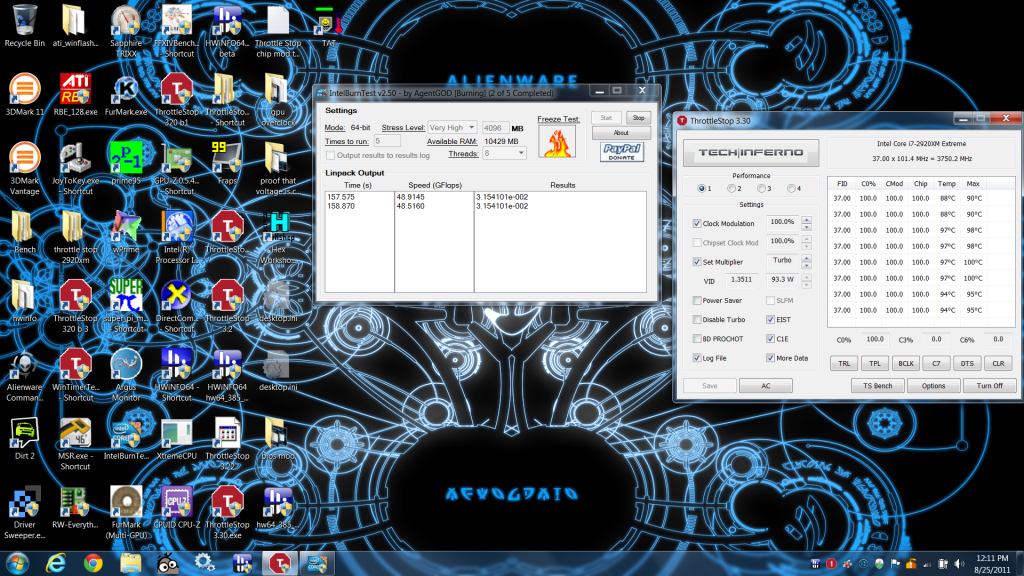This screenshot has width=1024, height=576.
Task: Select Performance profile 4 radio button
Action: pyautogui.click(x=792, y=189)
